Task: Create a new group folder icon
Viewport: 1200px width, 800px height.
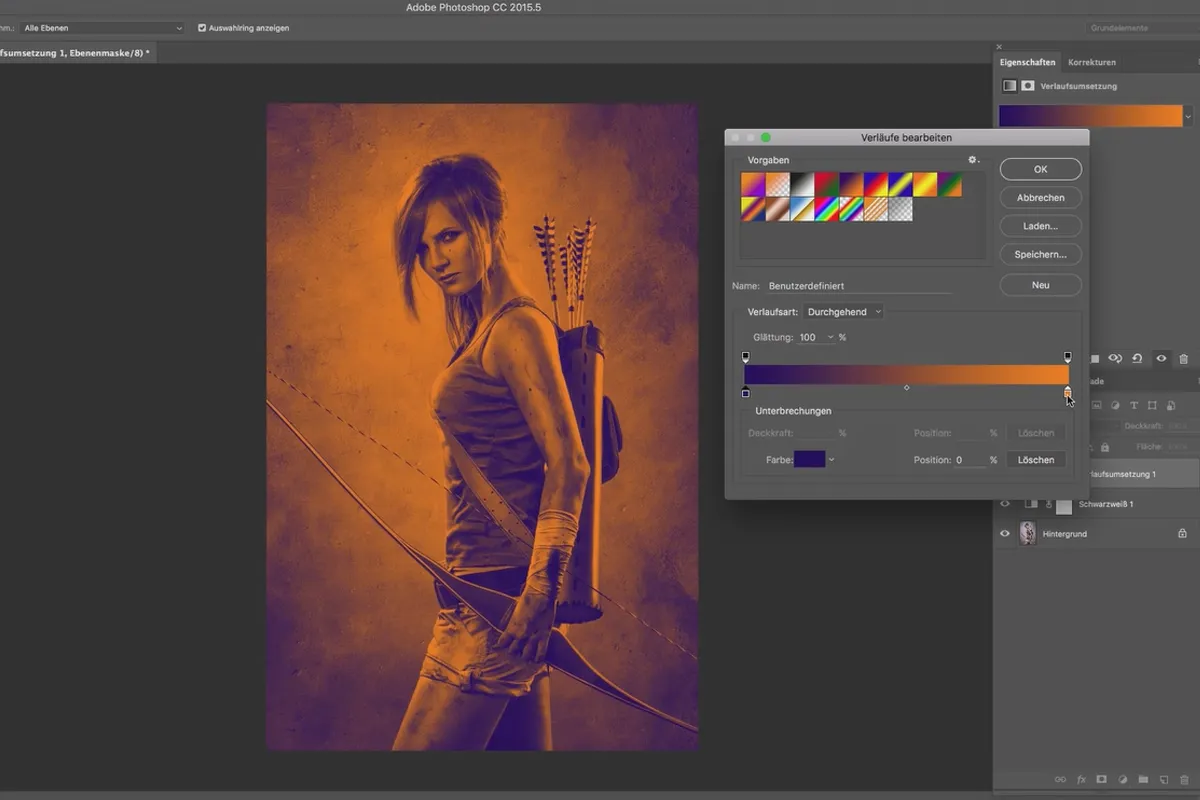Action: [x=1143, y=779]
